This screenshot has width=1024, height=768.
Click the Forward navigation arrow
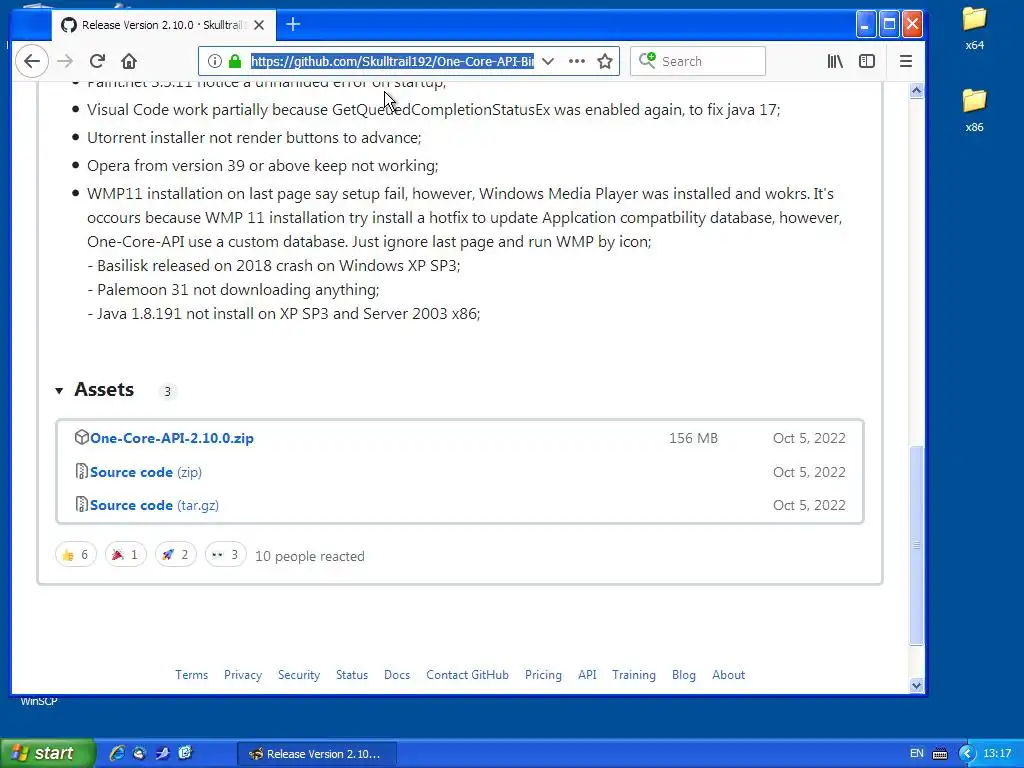(65, 61)
